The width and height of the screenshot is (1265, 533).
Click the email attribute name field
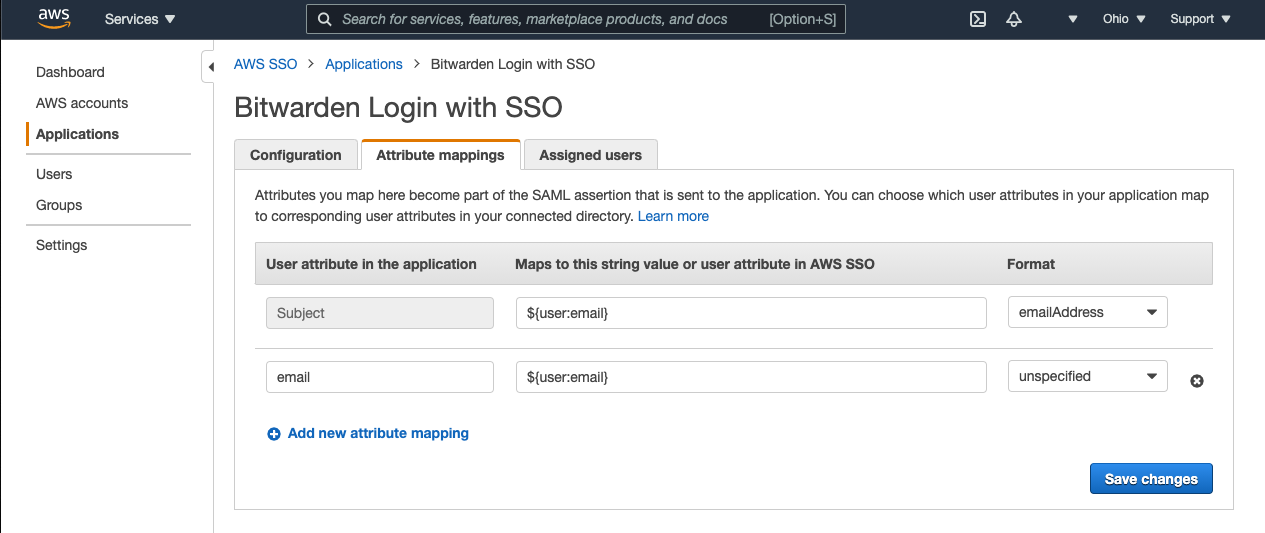click(380, 377)
